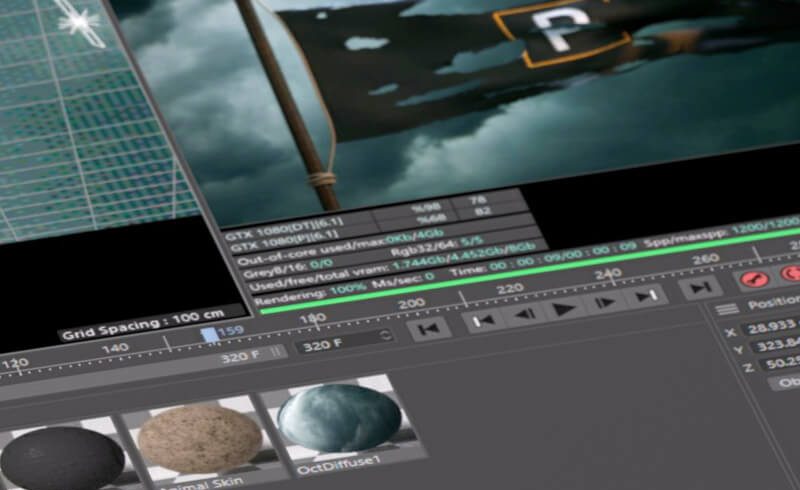
Task: Click the Position Z value field
Action: pyautogui.click(x=780, y=363)
